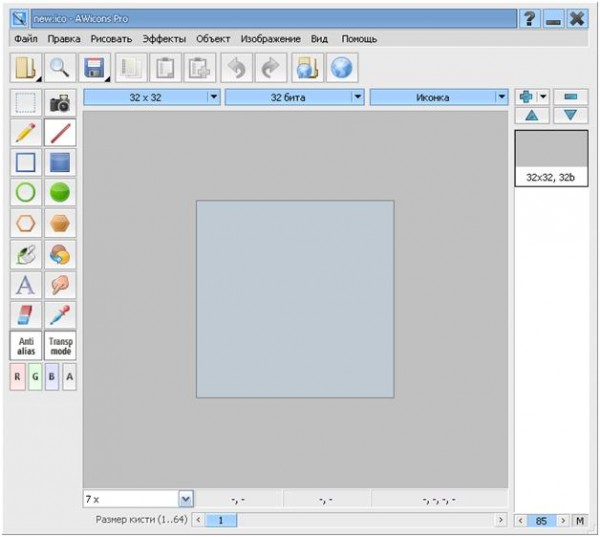Open the Эффекты menu

coord(164,39)
